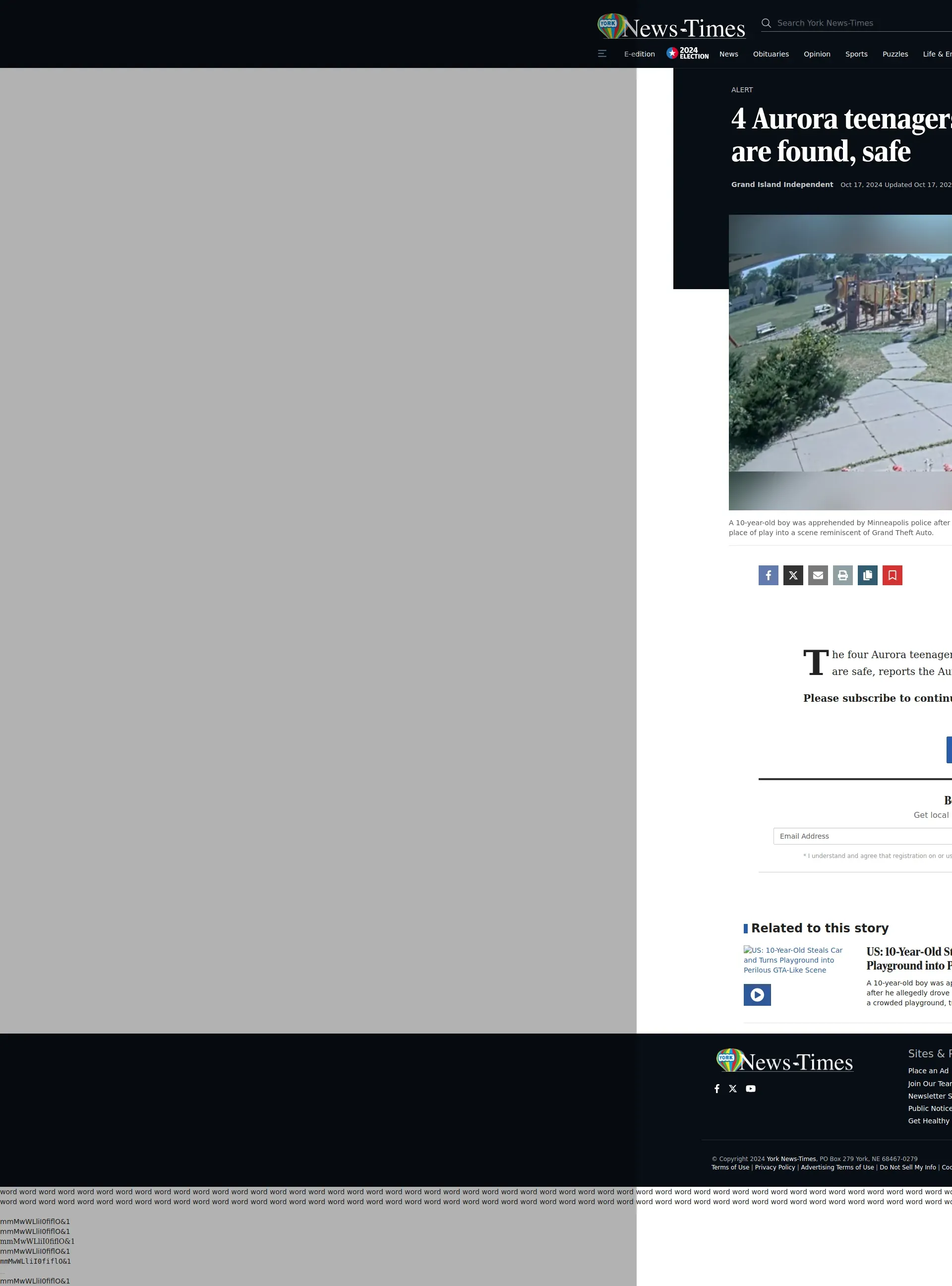Share article on X
952x1286 pixels.
click(793, 575)
